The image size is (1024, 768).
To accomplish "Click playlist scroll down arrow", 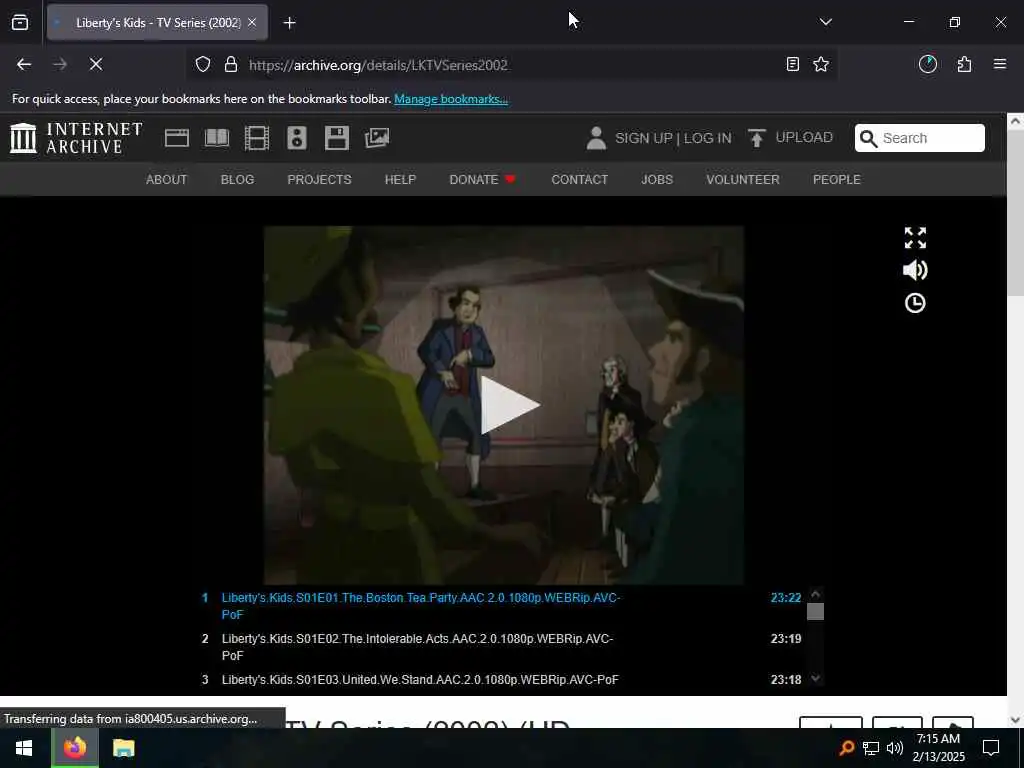I will [815, 679].
